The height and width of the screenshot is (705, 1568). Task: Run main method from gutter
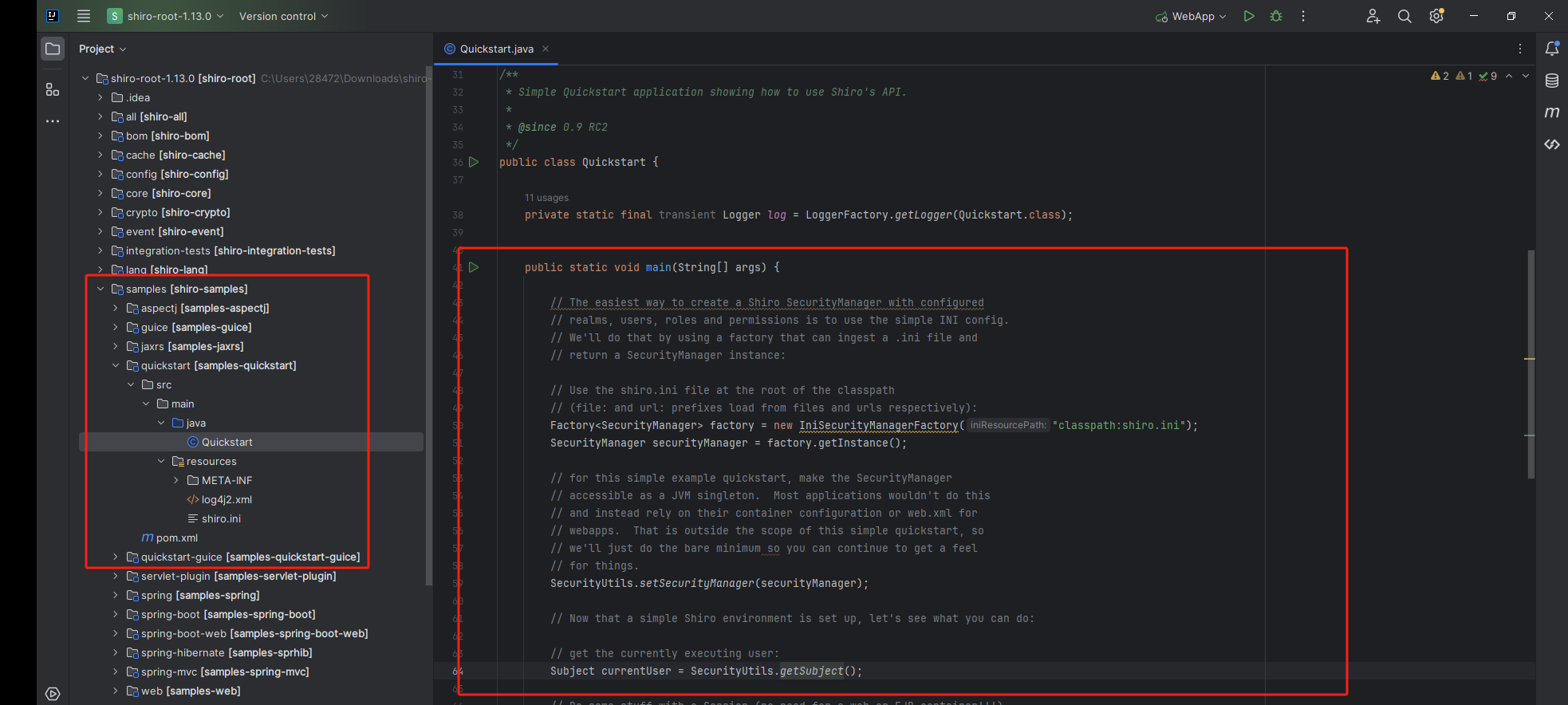pos(474,267)
